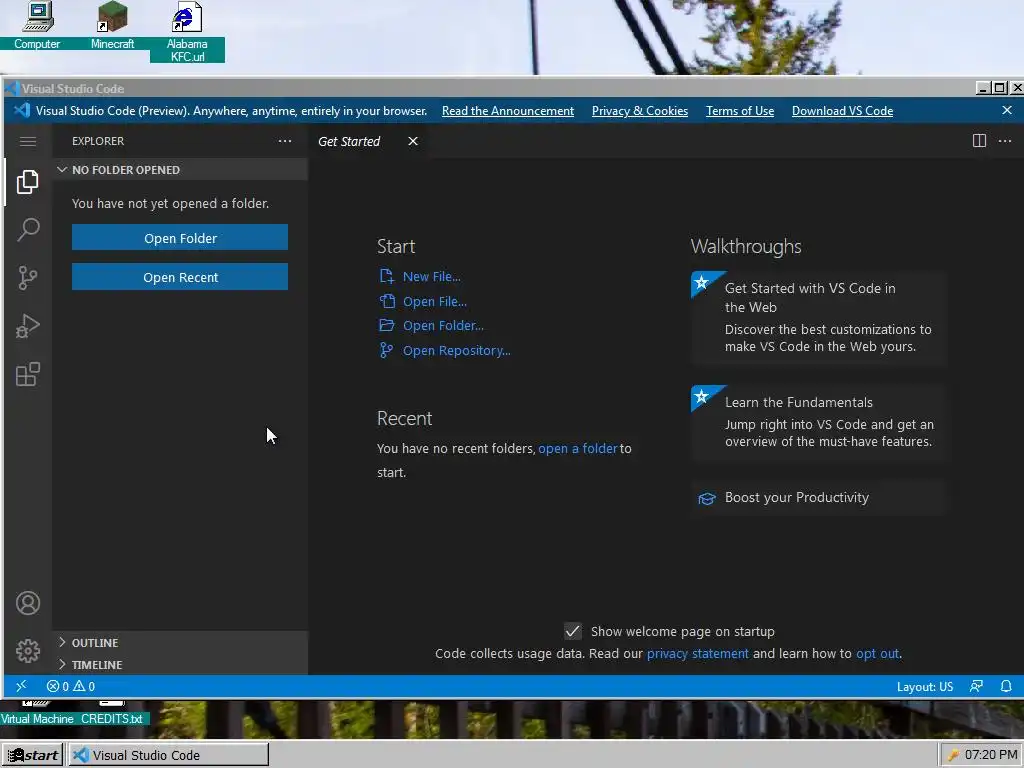Click the system tray icon beside clock

click(953, 755)
